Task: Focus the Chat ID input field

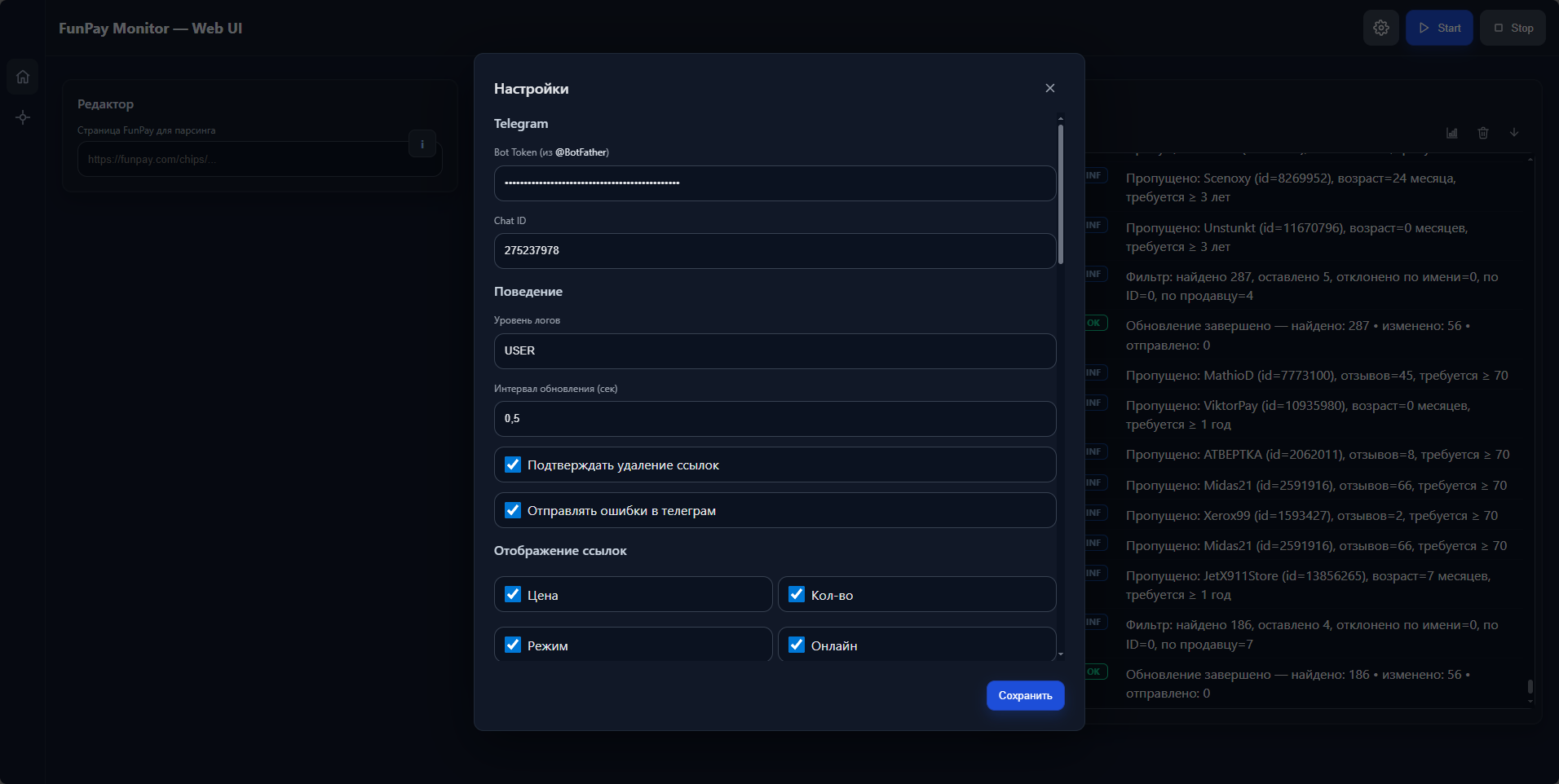Action: click(775, 250)
